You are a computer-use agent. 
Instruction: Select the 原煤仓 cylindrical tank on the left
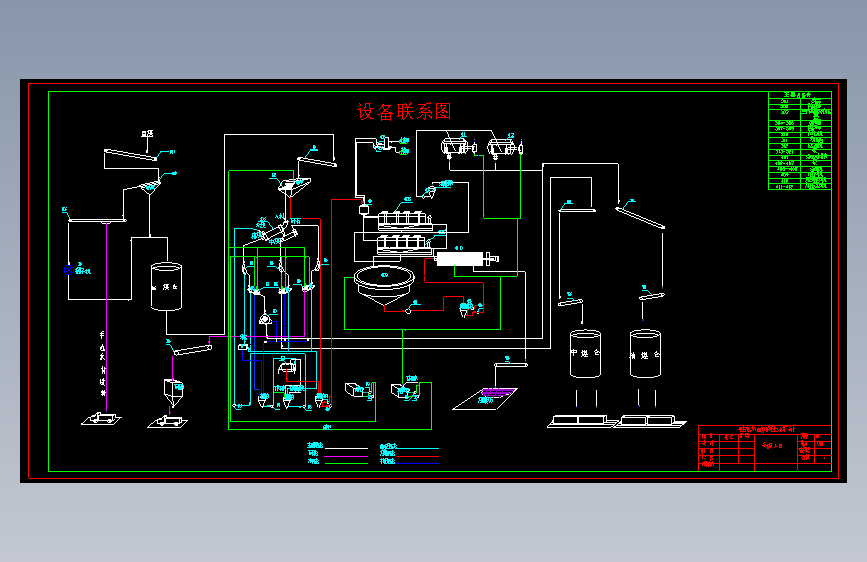(x=166, y=287)
